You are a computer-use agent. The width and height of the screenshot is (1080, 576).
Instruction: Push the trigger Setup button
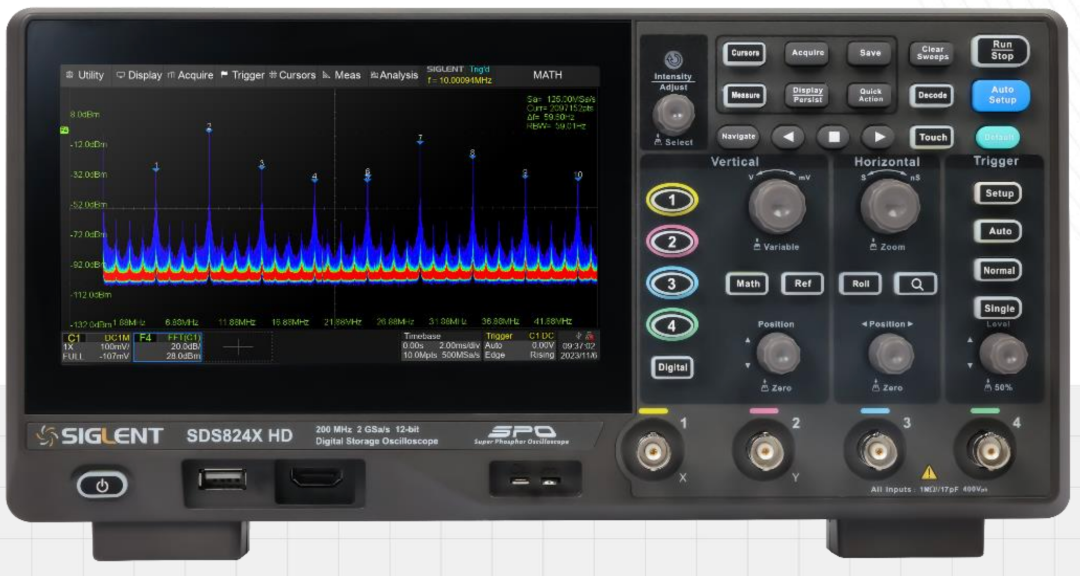point(998,194)
